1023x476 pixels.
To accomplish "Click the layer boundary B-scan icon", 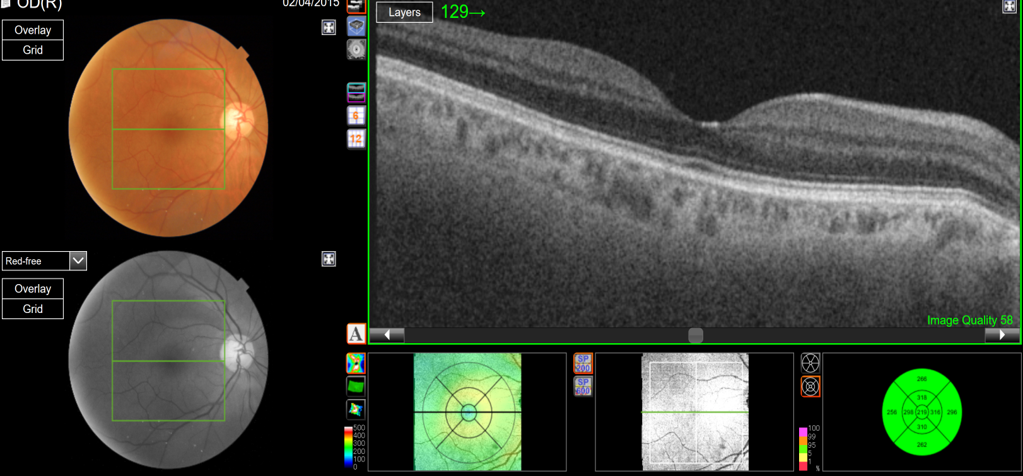I will click(x=356, y=92).
